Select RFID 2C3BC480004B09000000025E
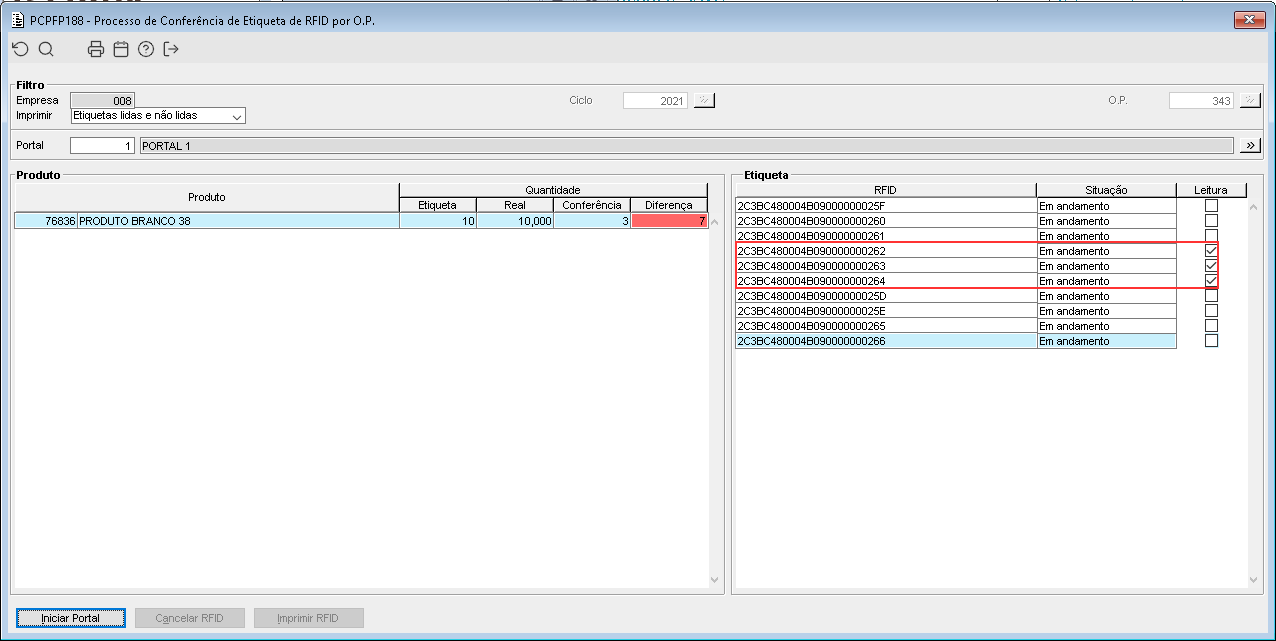1276x641 pixels. (x=885, y=311)
